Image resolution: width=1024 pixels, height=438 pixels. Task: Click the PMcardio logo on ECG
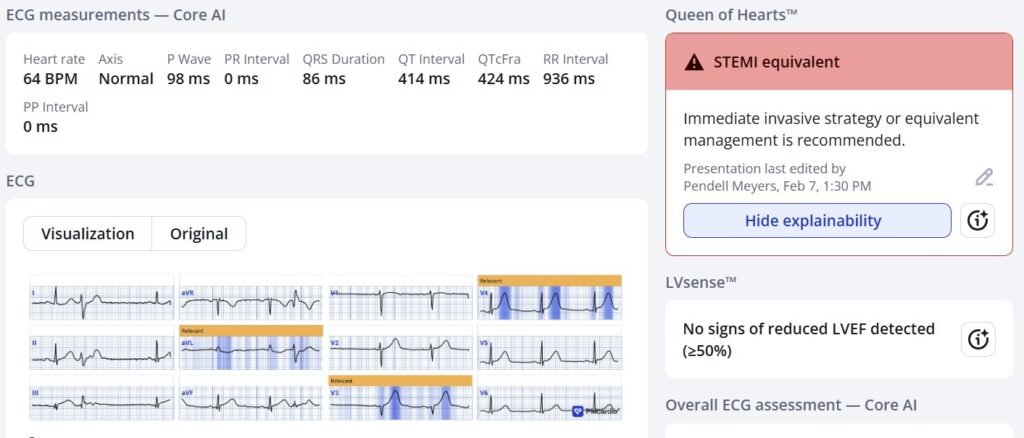(x=592, y=410)
